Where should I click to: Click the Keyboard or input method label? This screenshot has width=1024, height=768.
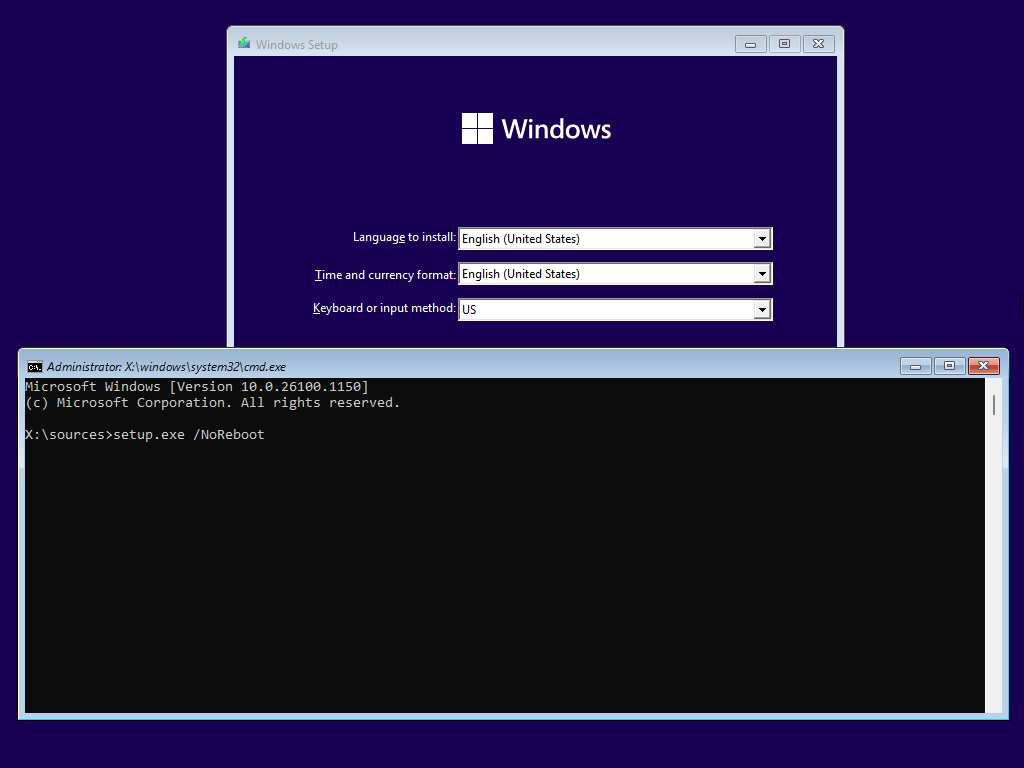pyautogui.click(x=384, y=308)
